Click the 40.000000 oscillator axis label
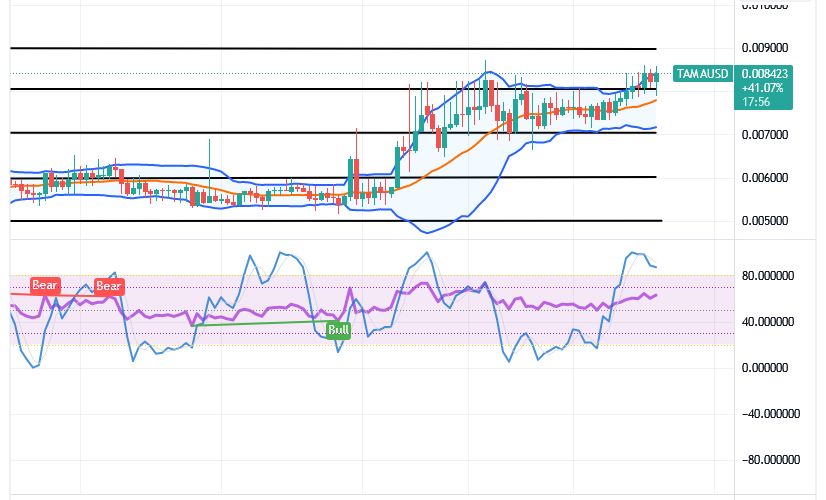 (x=768, y=322)
